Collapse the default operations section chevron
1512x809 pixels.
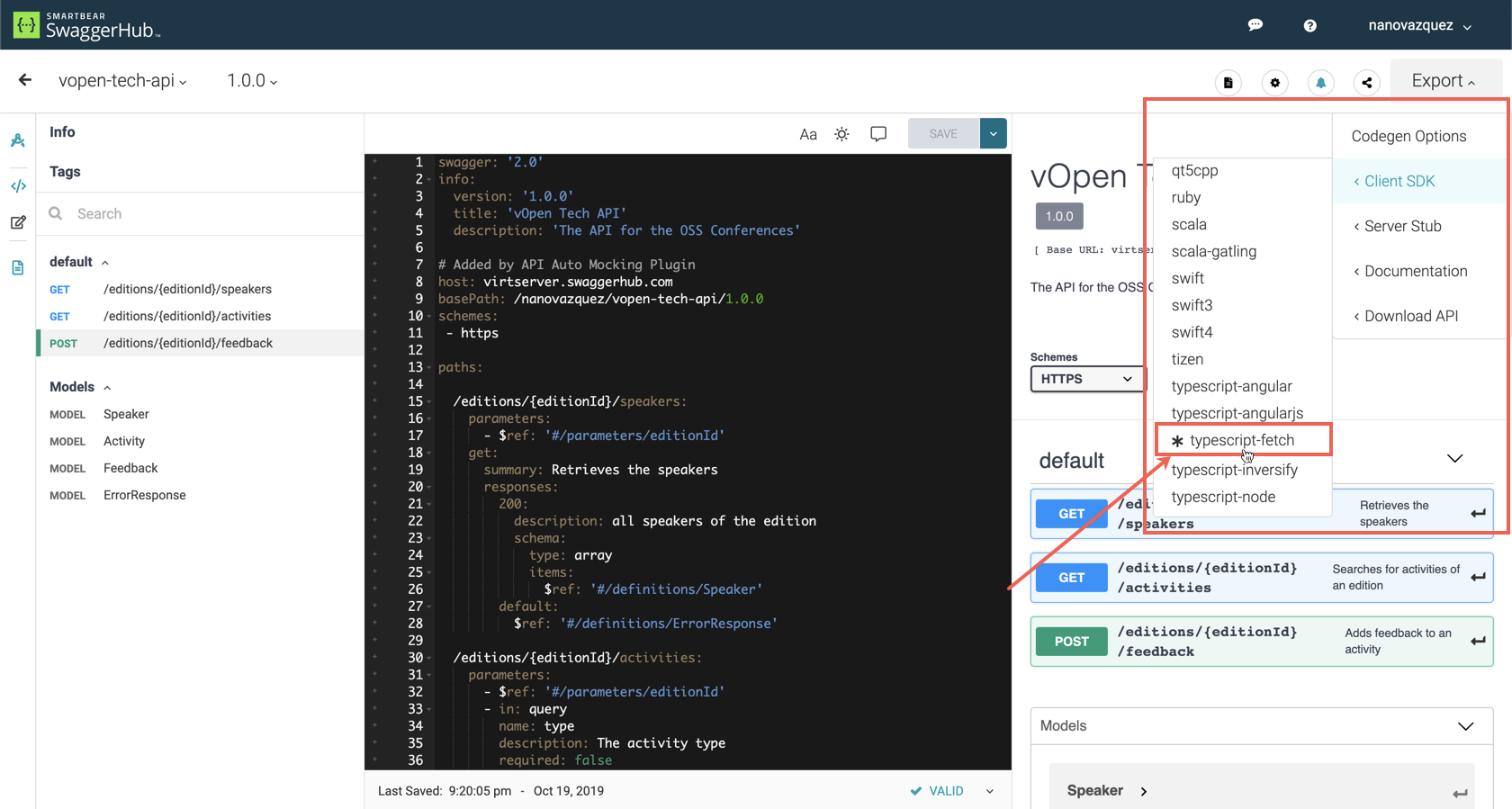coord(1454,459)
